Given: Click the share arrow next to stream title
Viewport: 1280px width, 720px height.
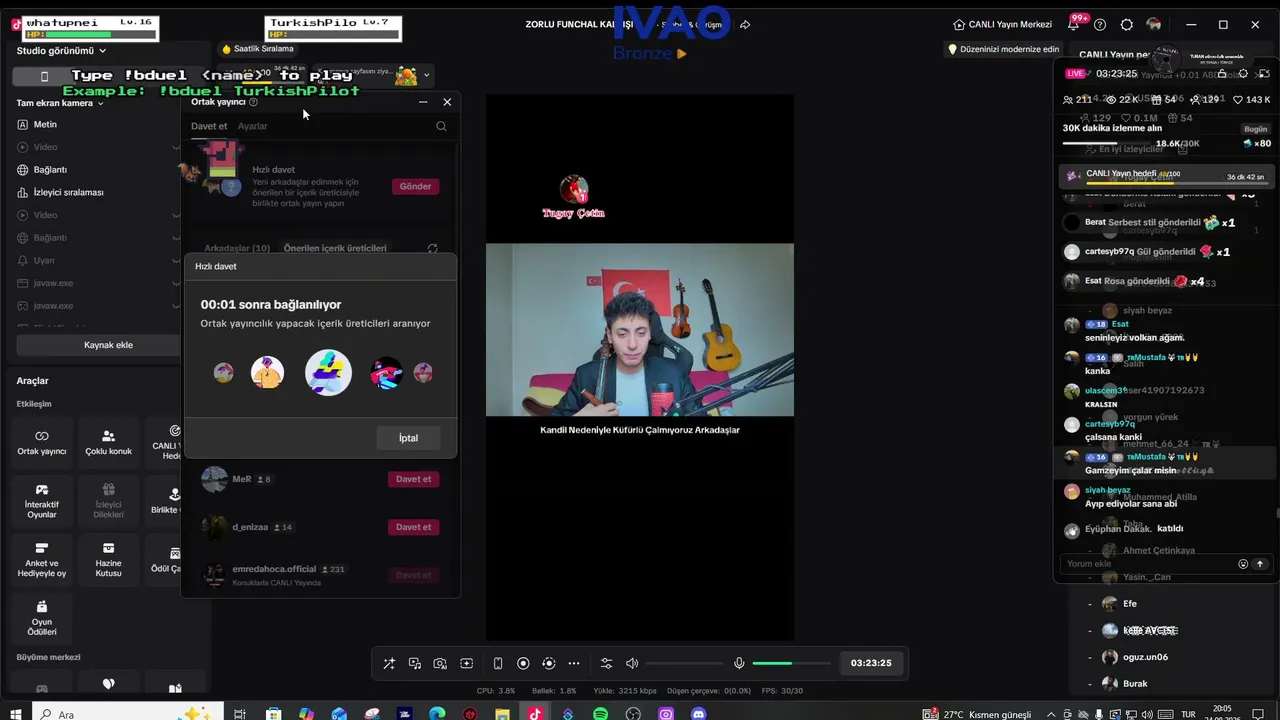Looking at the screenshot, I should pyautogui.click(x=745, y=24).
